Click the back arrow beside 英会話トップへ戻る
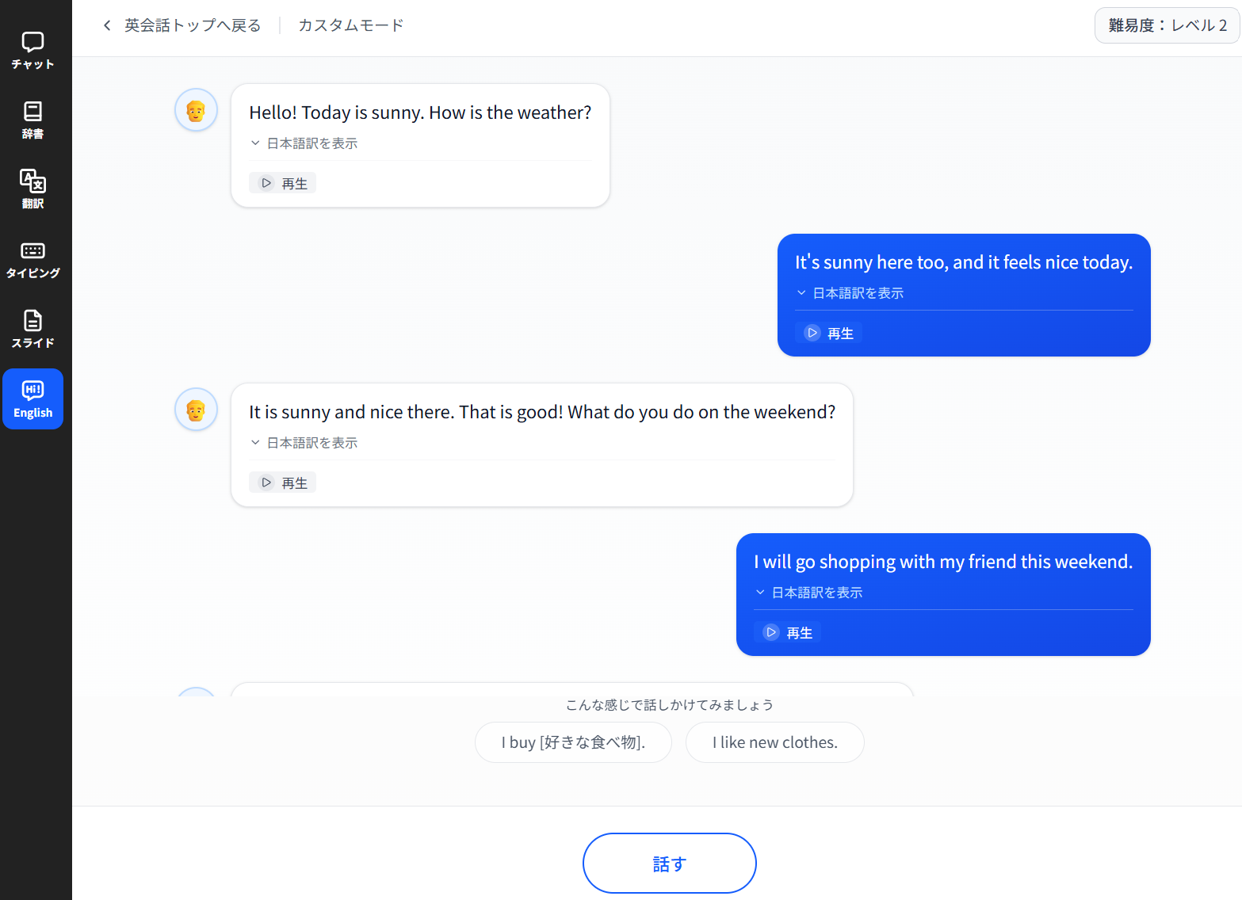1242x900 pixels. (107, 26)
